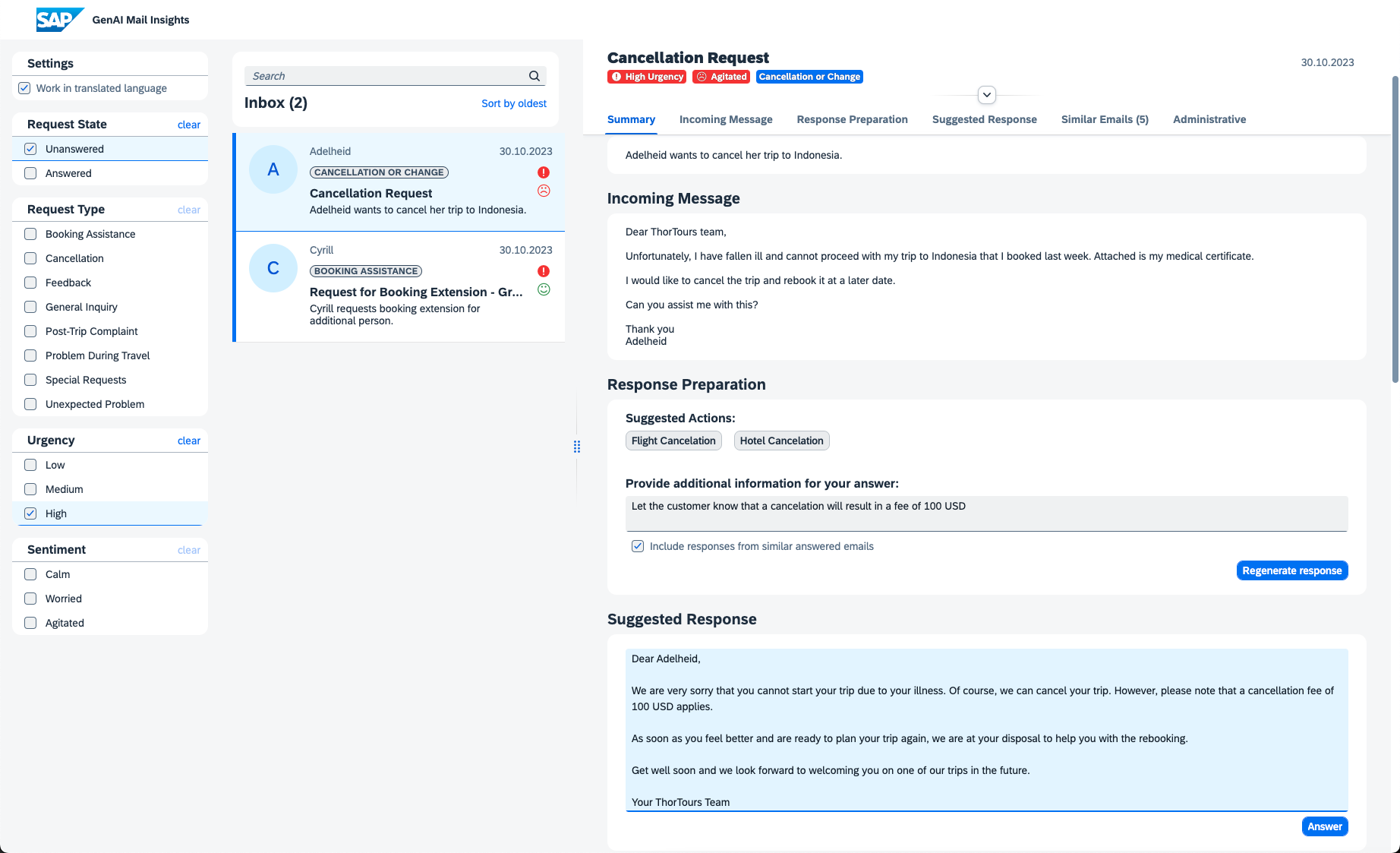Viewport: 1400px width, 853px height.
Task: Check the General Inquiry request type
Action: (30, 307)
